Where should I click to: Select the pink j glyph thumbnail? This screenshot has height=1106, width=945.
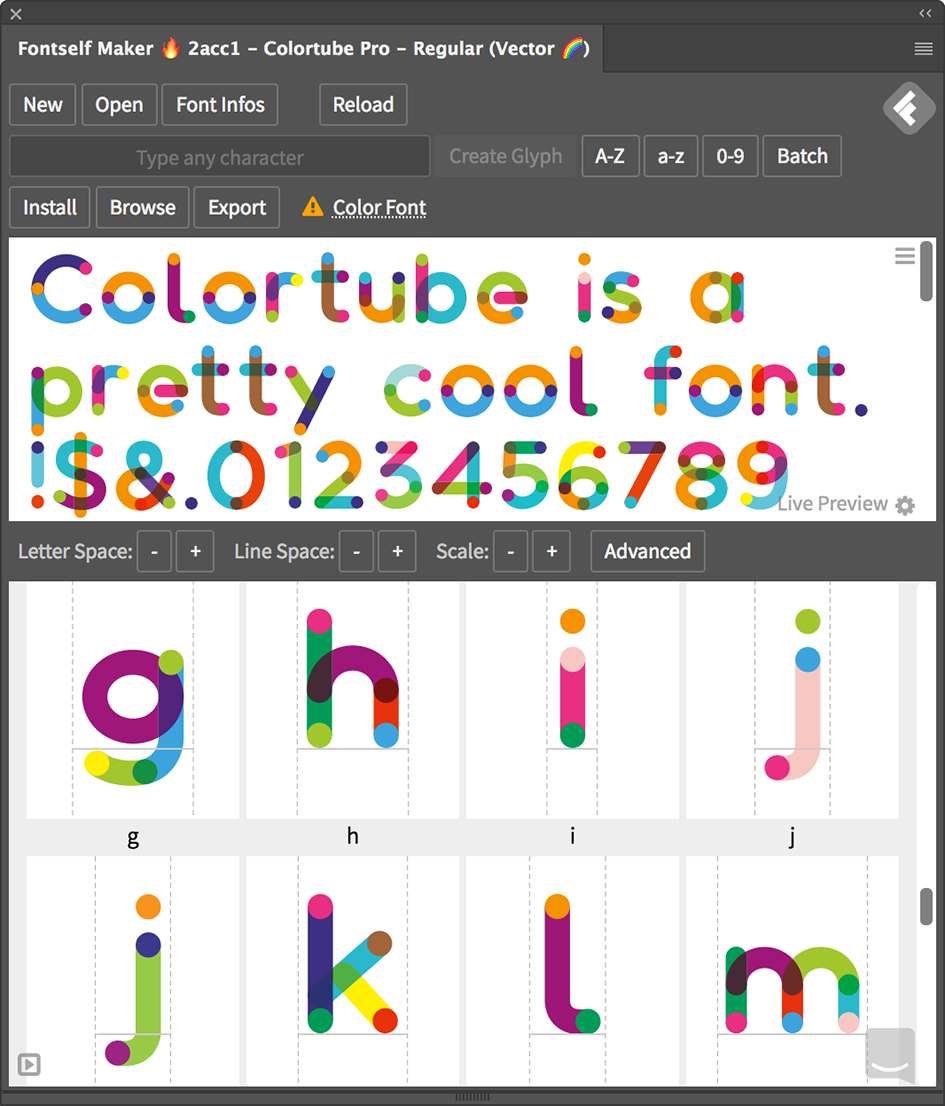(793, 700)
